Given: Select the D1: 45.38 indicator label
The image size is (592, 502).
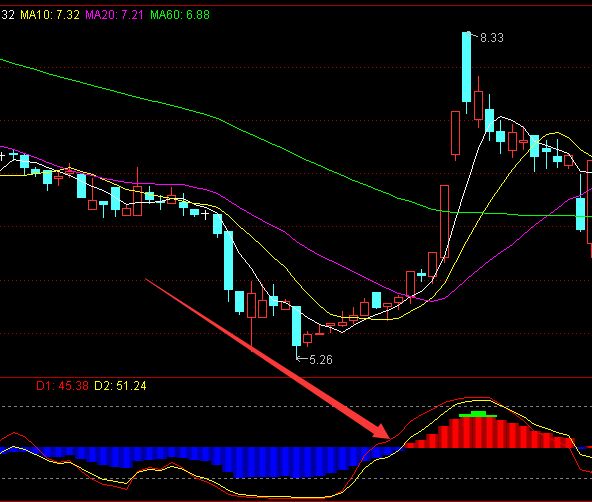Looking at the screenshot, I should point(62,386).
